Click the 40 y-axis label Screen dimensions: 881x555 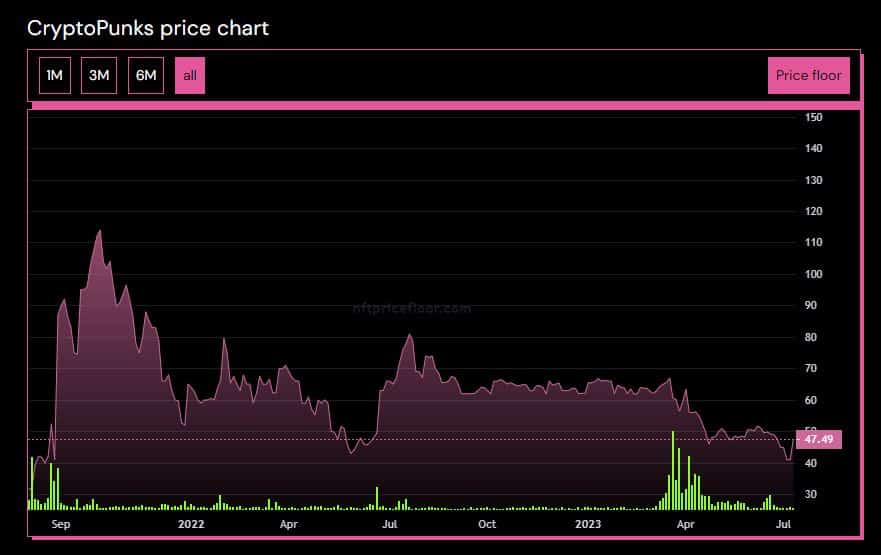coord(811,463)
